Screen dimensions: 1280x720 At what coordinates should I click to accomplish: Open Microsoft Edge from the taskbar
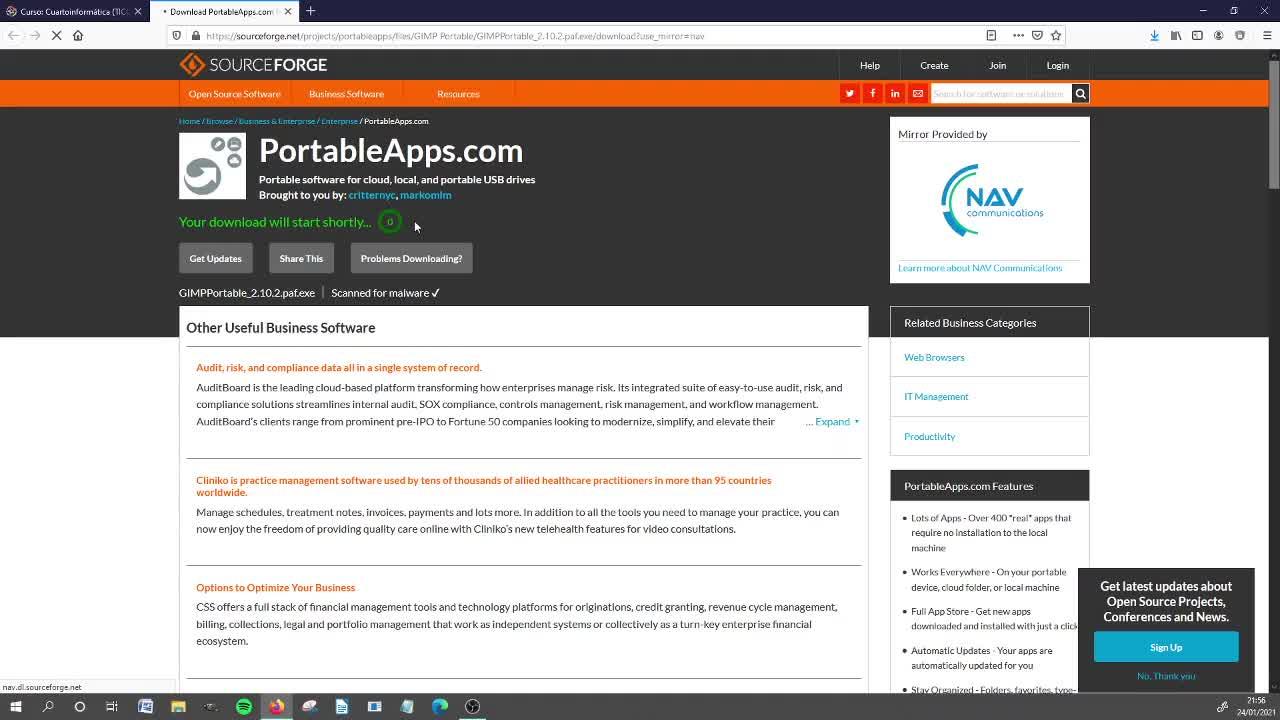tap(440, 706)
